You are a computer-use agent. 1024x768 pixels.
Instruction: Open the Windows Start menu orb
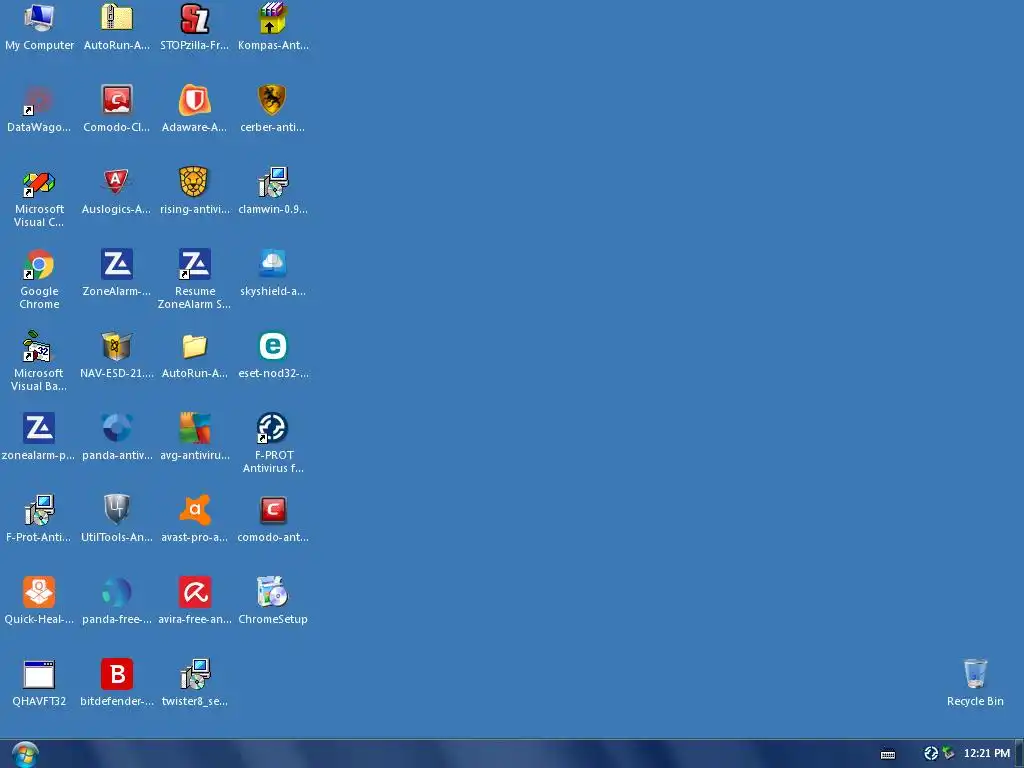point(25,754)
